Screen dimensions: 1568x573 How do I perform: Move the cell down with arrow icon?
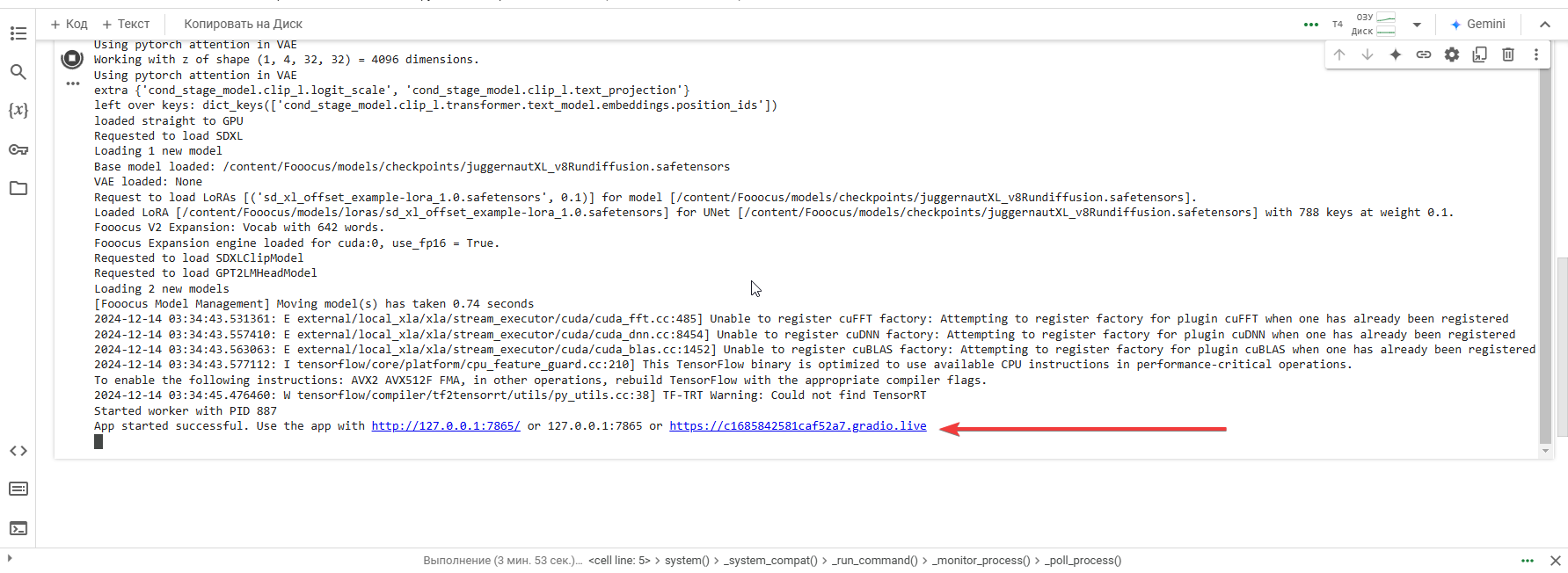1367,54
